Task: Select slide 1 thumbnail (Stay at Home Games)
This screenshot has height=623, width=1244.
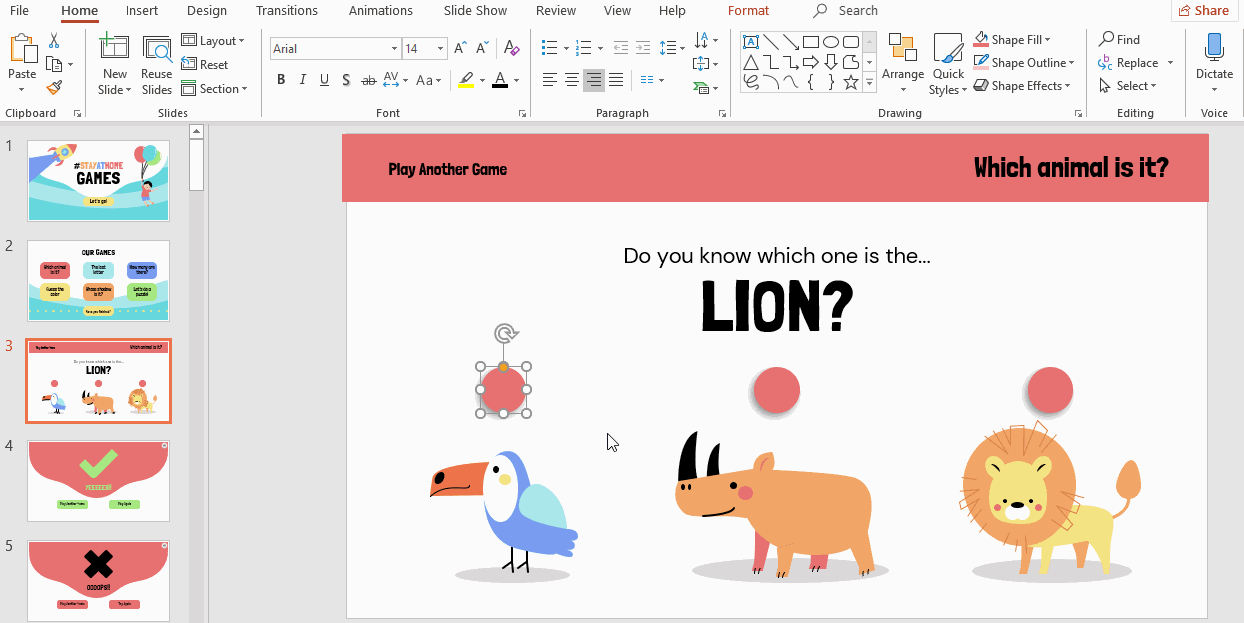Action: click(98, 180)
